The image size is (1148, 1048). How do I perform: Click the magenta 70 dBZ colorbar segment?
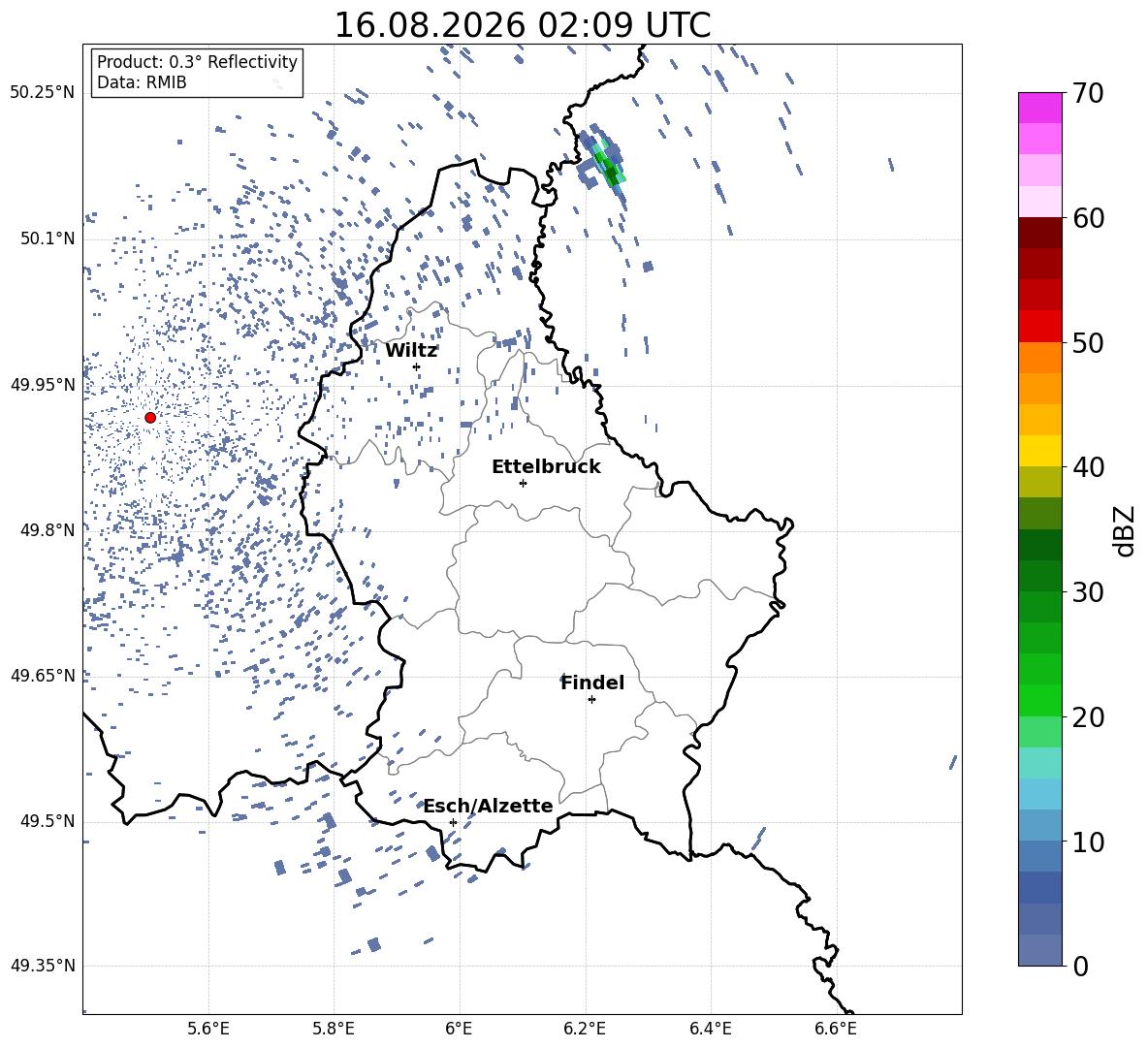1039,108
